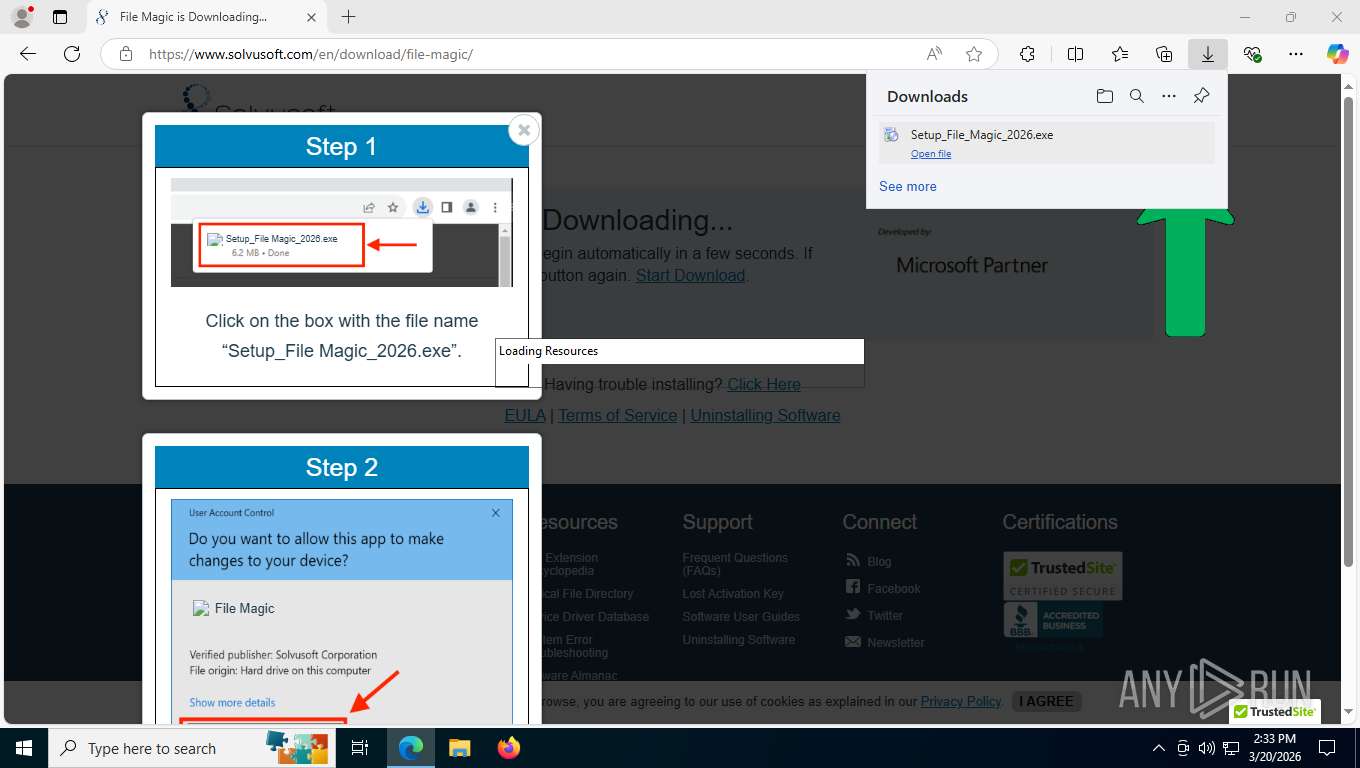
Task: Click the TrustedSite certified badge
Action: [x=1063, y=576]
